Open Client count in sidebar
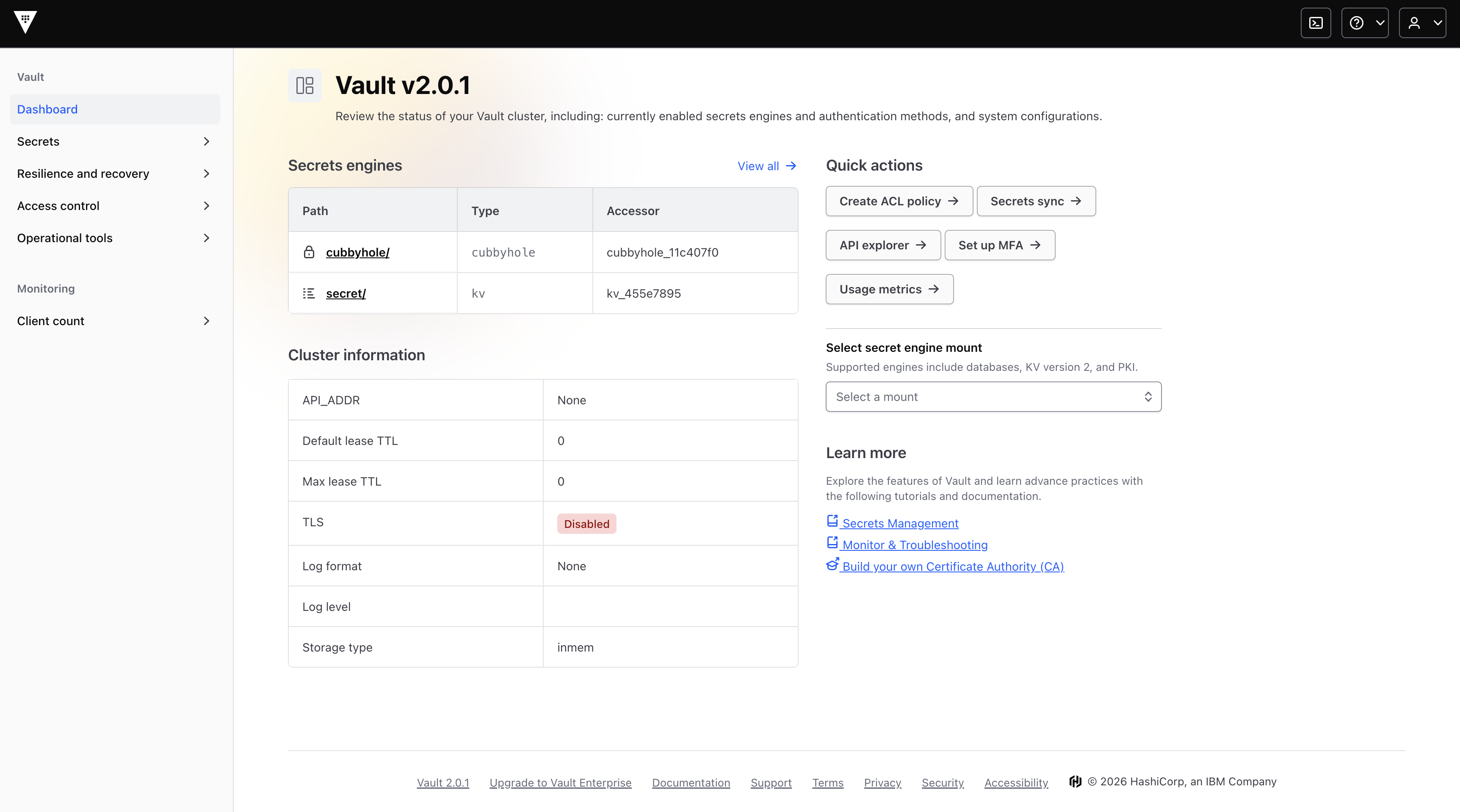 click(x=114, y=321)
